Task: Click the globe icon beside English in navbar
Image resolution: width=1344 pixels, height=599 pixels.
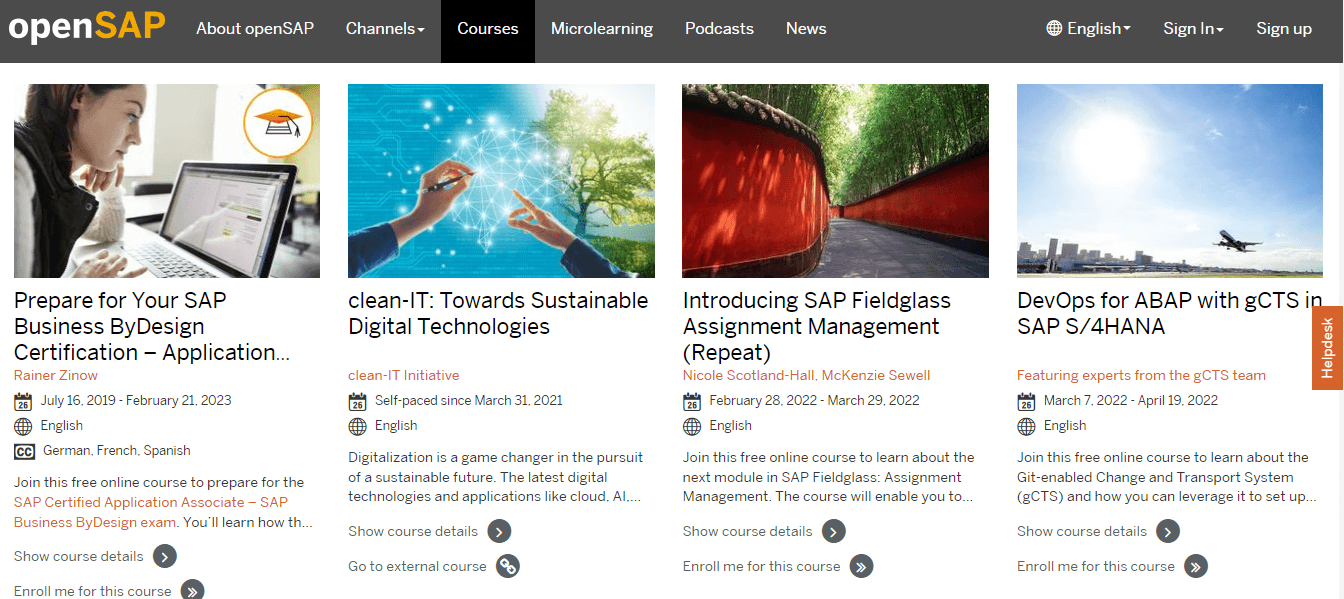Action: 1054,28
